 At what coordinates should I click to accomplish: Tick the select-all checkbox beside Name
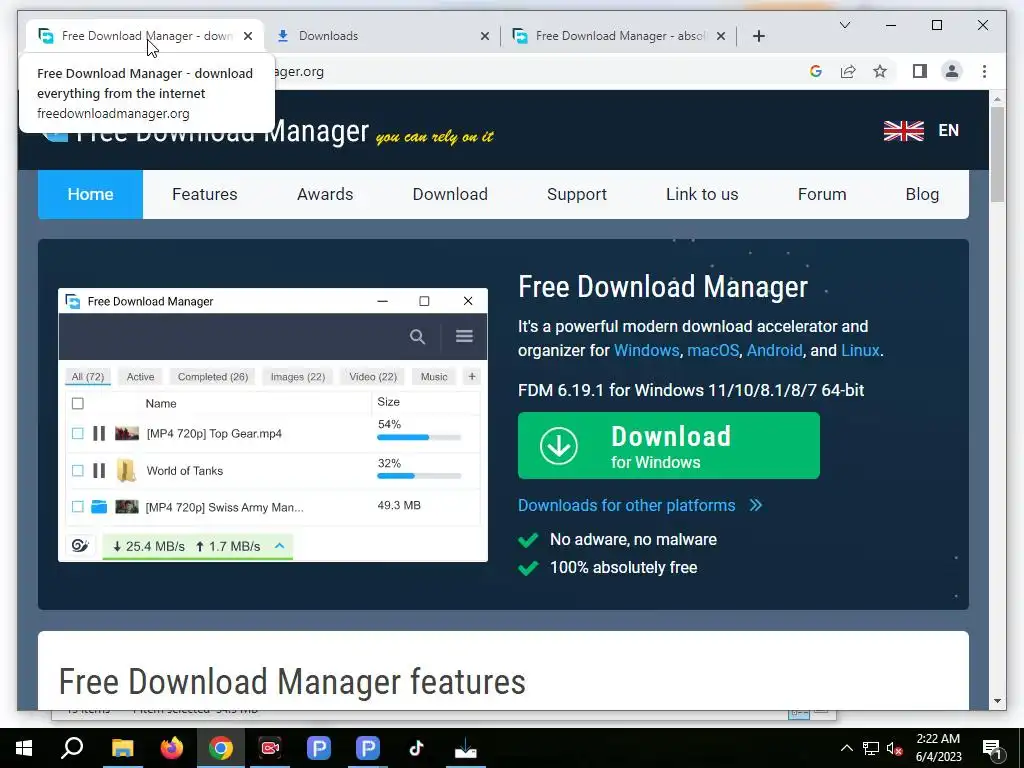coord(78,404)
